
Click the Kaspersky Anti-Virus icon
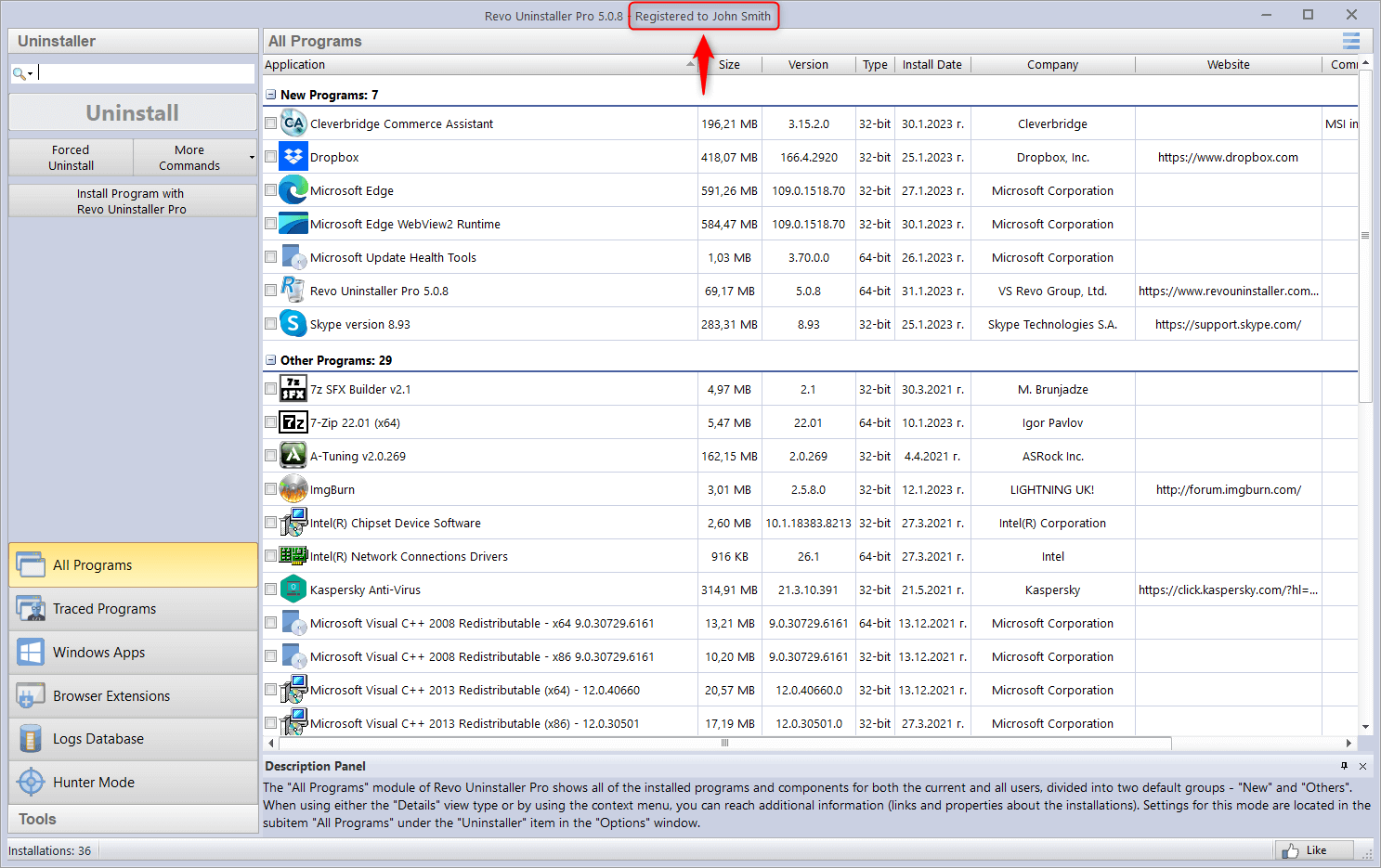[293, 589]
